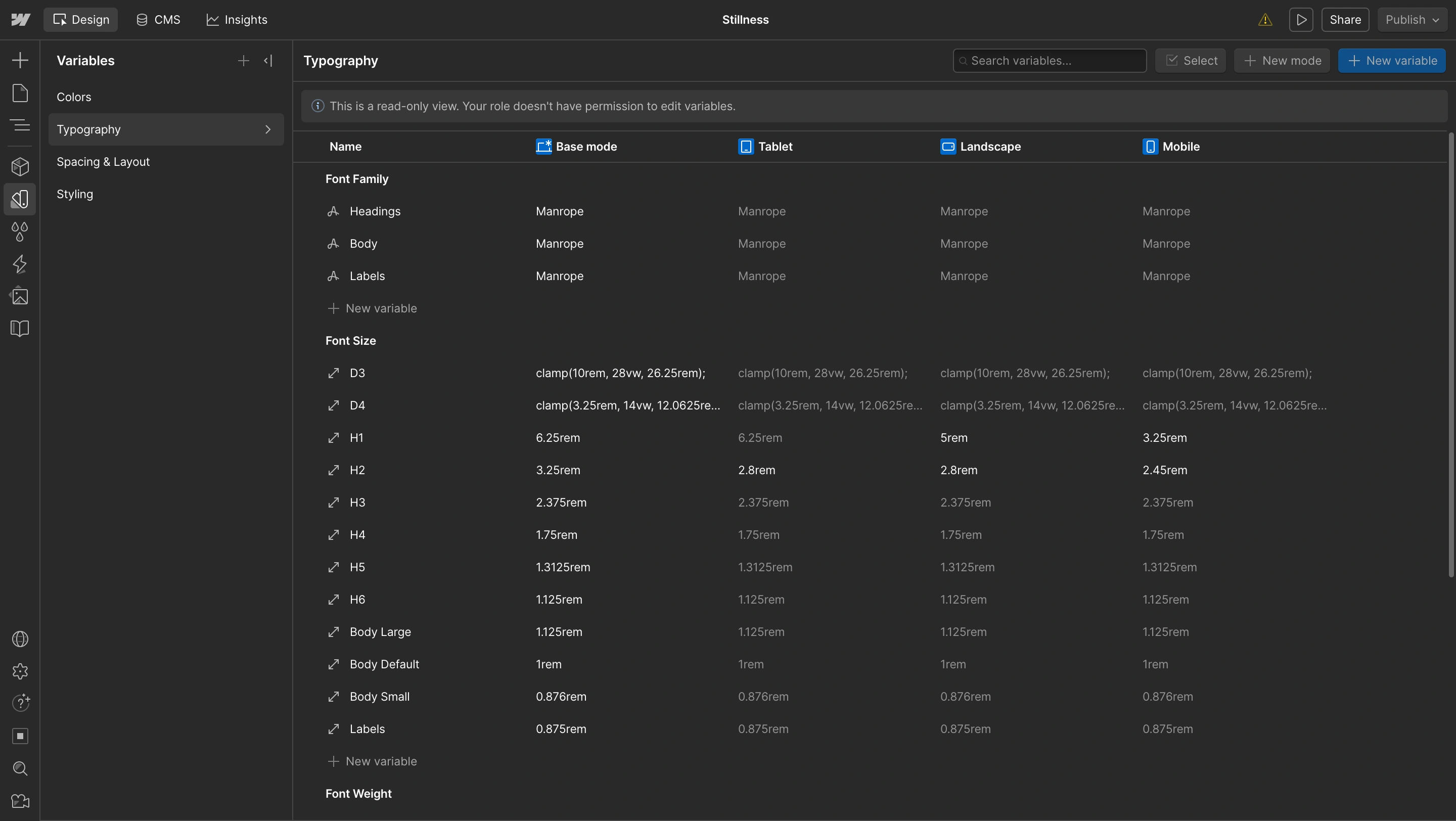Open the Publish dropdown
The image size is (1456, 821).
click(1412, 20)
